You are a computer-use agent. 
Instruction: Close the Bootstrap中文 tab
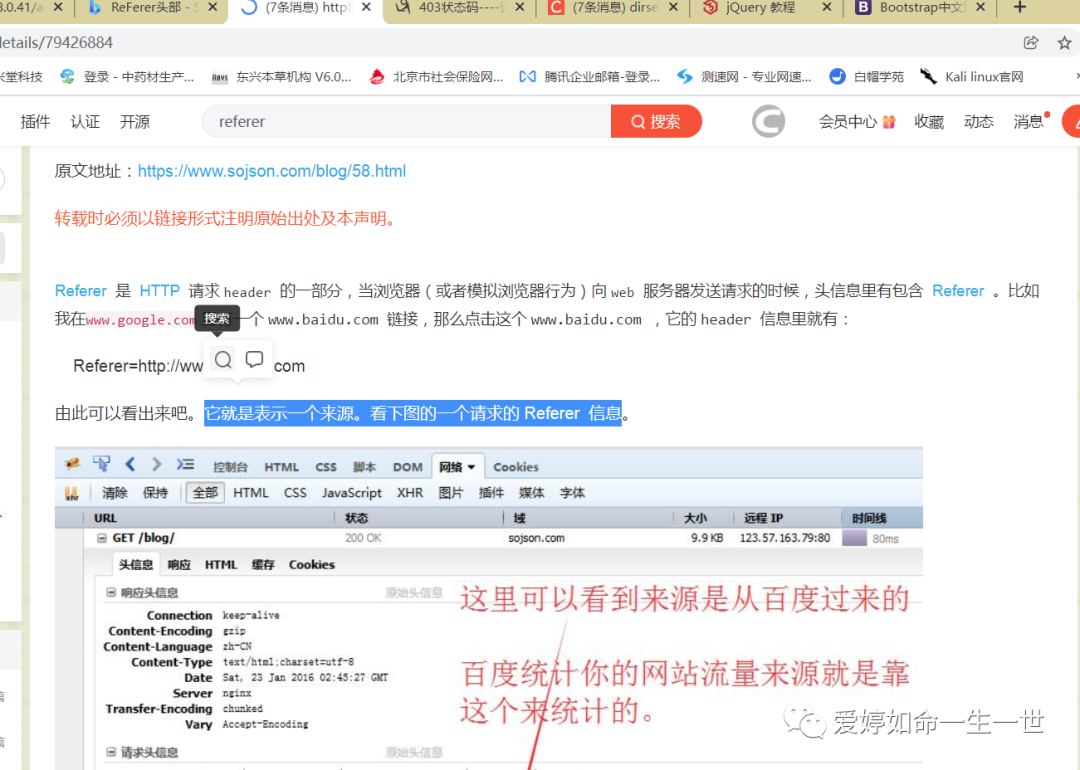point(981,8)
